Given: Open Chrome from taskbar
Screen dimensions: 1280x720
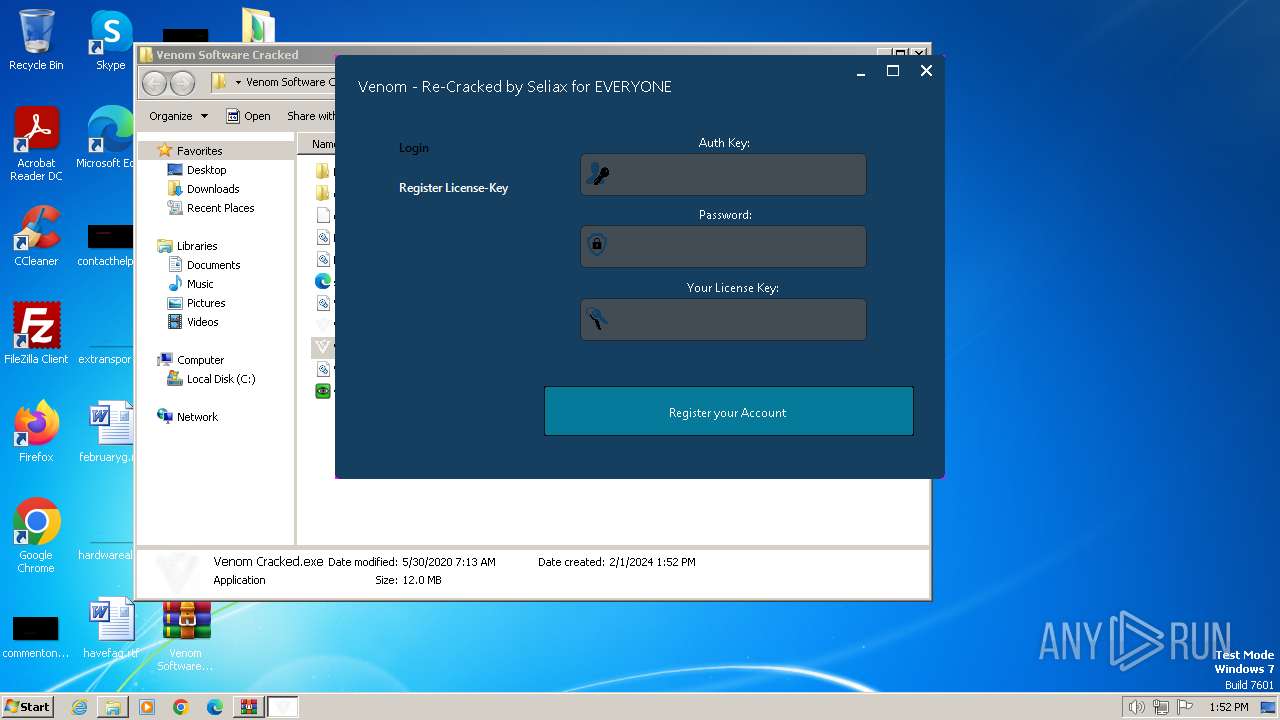Looking at the screenshot, I should (181, 707).
